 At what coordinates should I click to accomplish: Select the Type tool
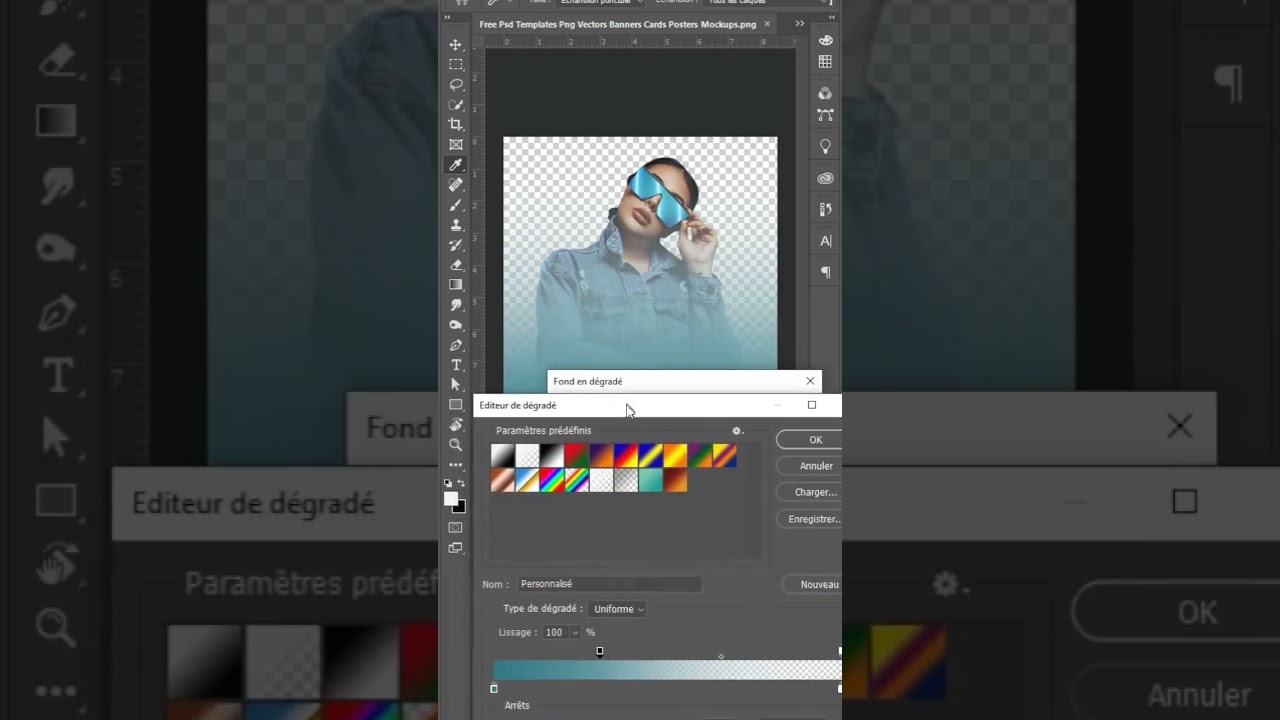pyautogui.click(x=456, y=365)
